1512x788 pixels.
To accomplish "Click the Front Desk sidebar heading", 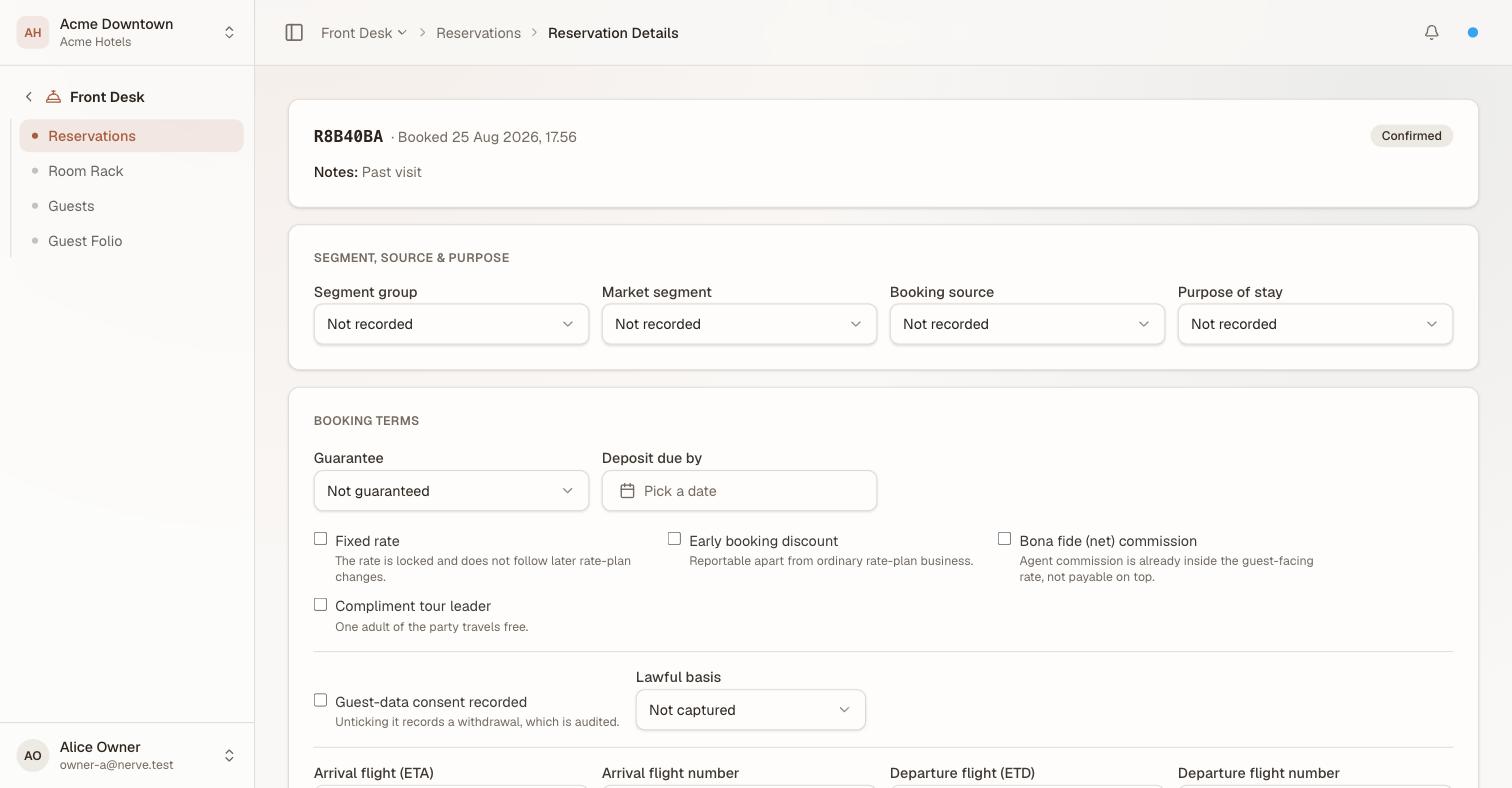I will (x=107, y=97).
